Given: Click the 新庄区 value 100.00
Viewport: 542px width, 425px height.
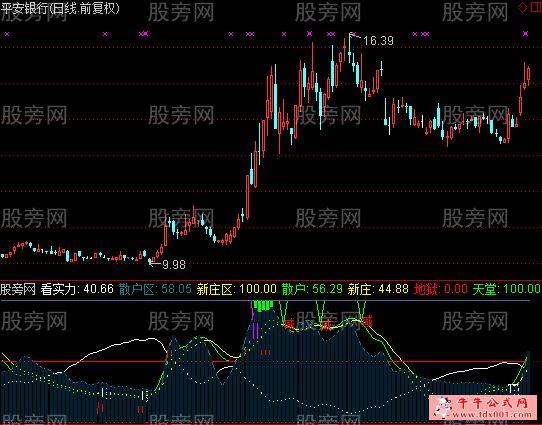Looking at the screenshot, I should click(258, 289).
